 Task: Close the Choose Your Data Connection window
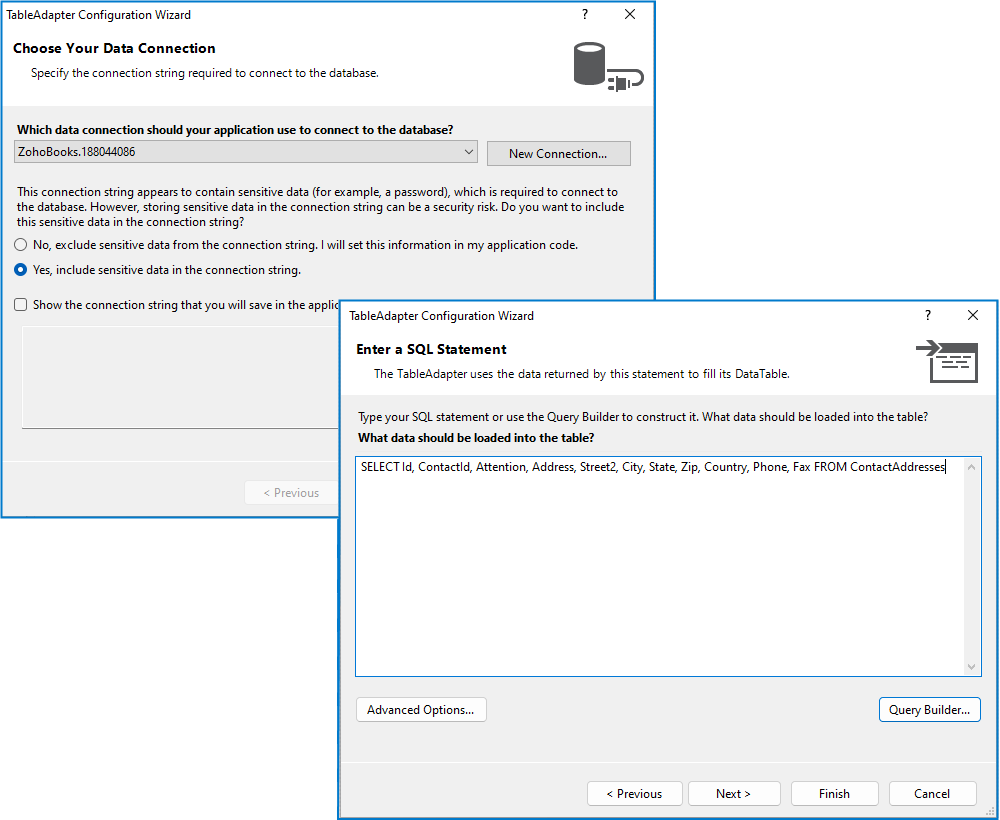pyautogui.click(x=630, y=15)
